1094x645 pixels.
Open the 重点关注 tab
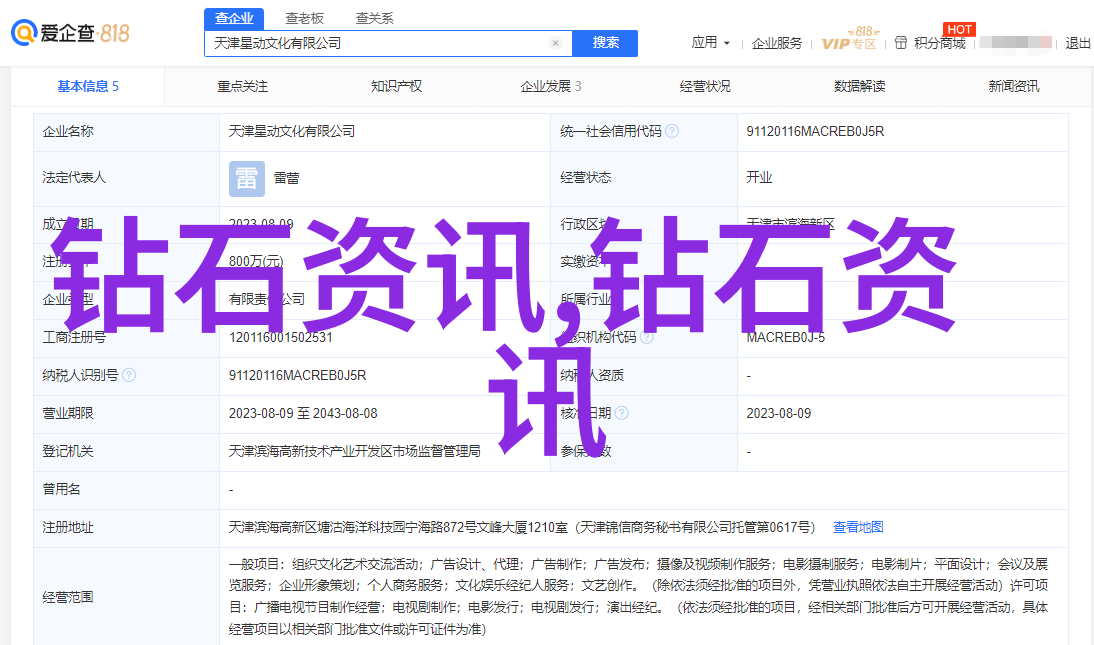click(242, 87)
